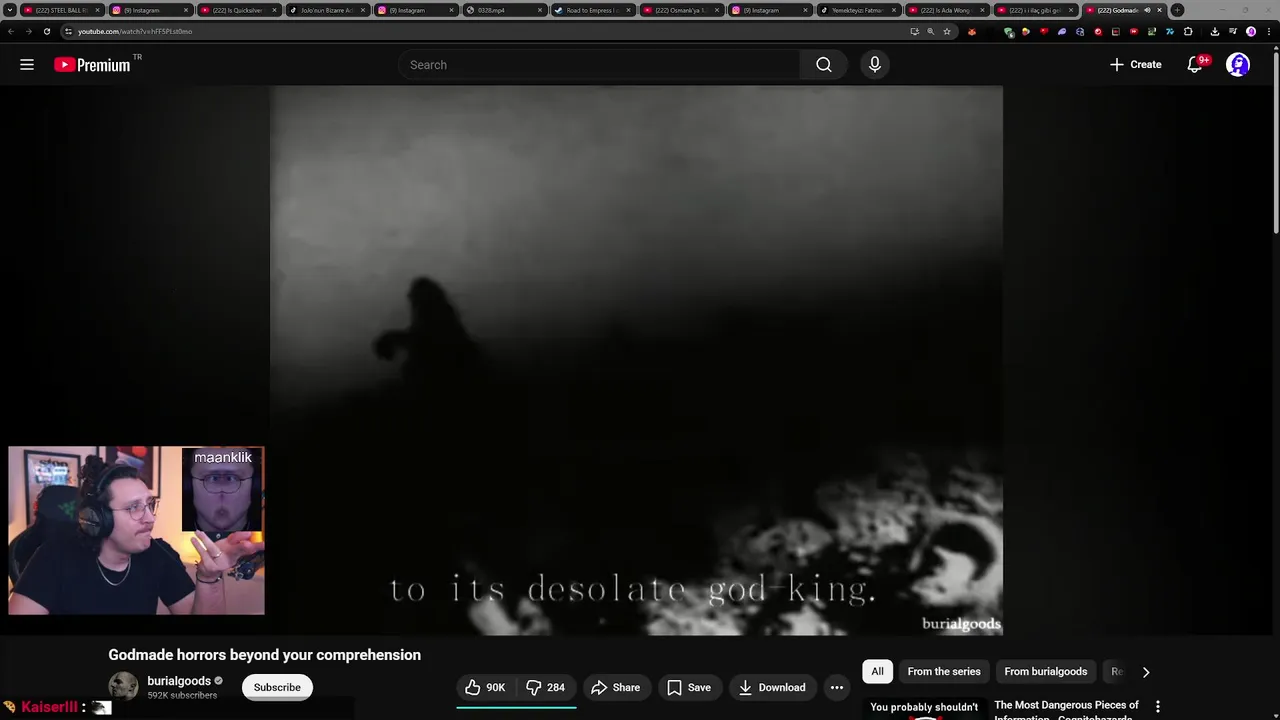Save the video to playlist

tap(688, 687)
